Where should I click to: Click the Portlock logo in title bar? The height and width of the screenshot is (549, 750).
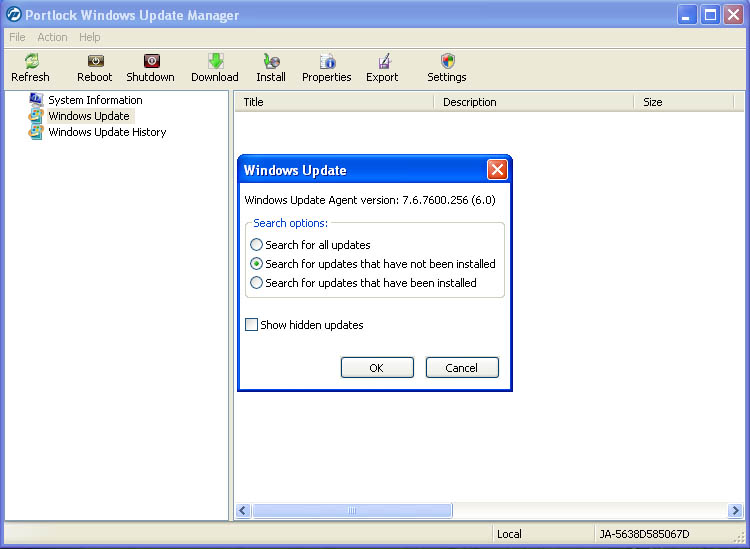[x=14, y=15]
